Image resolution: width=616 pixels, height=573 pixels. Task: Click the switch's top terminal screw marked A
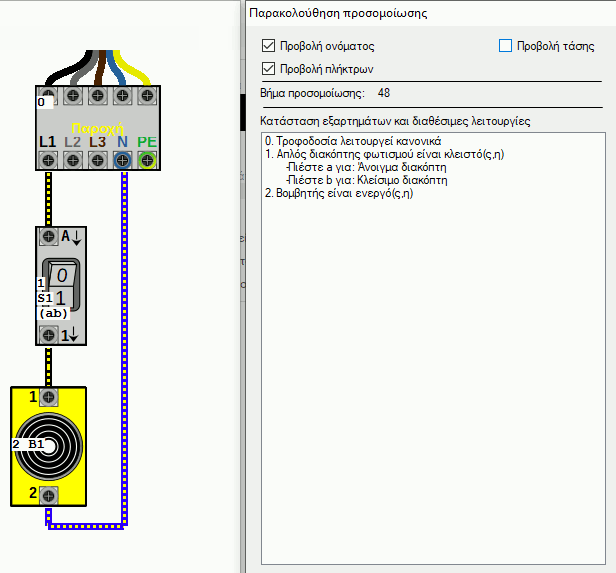point(47,237)
